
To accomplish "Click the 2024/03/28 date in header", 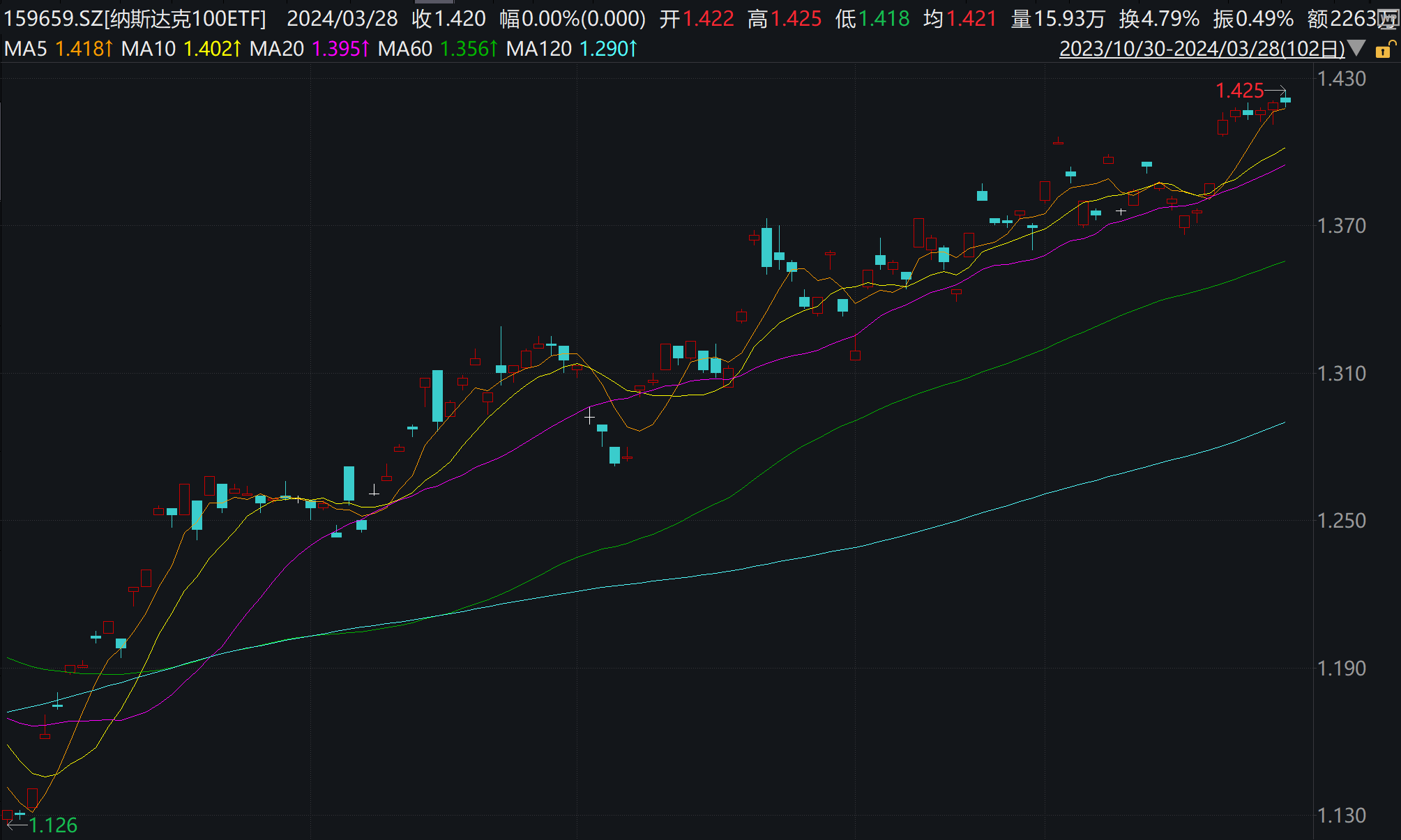I will click(x=342, y=19).
